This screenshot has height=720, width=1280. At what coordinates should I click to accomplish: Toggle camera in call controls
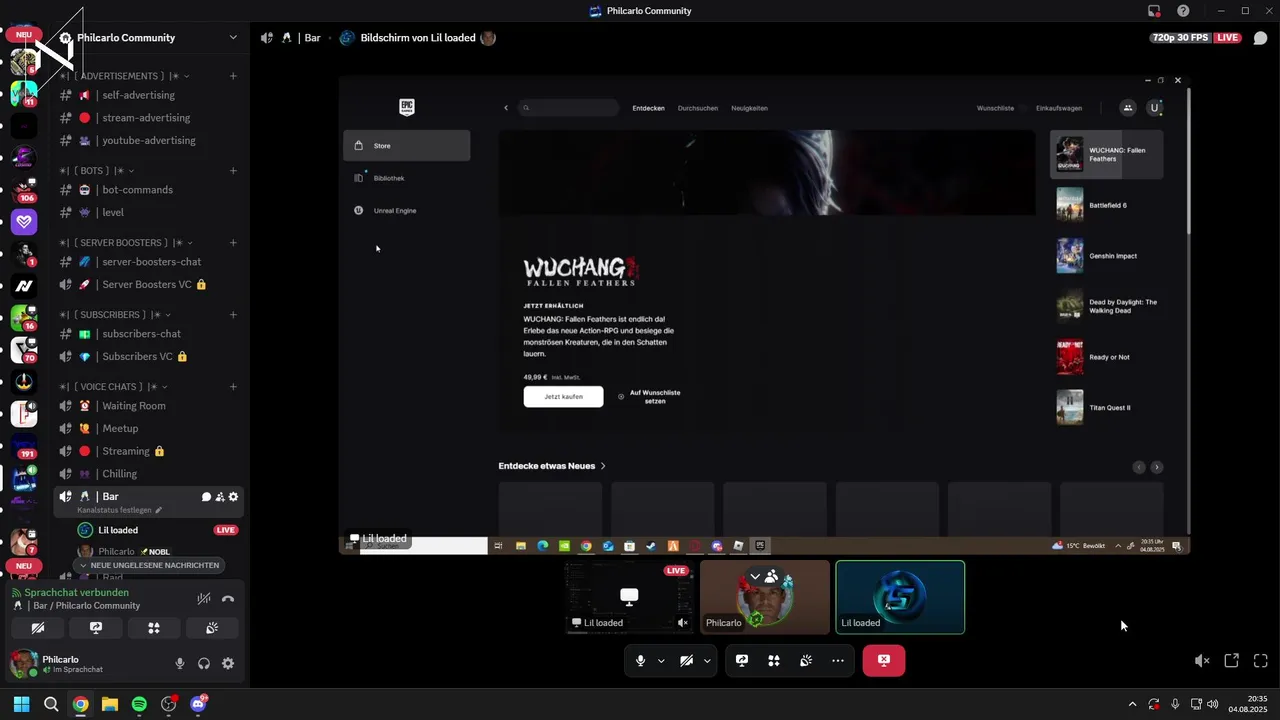coord(686,661)
